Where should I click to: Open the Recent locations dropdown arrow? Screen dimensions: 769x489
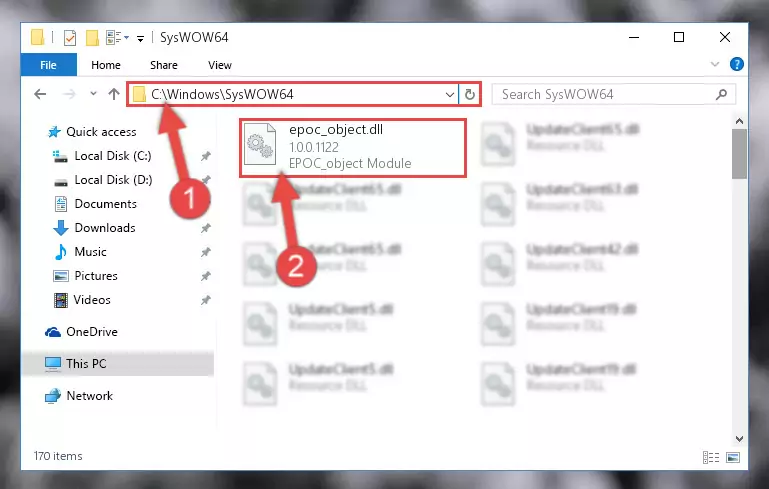93,94
